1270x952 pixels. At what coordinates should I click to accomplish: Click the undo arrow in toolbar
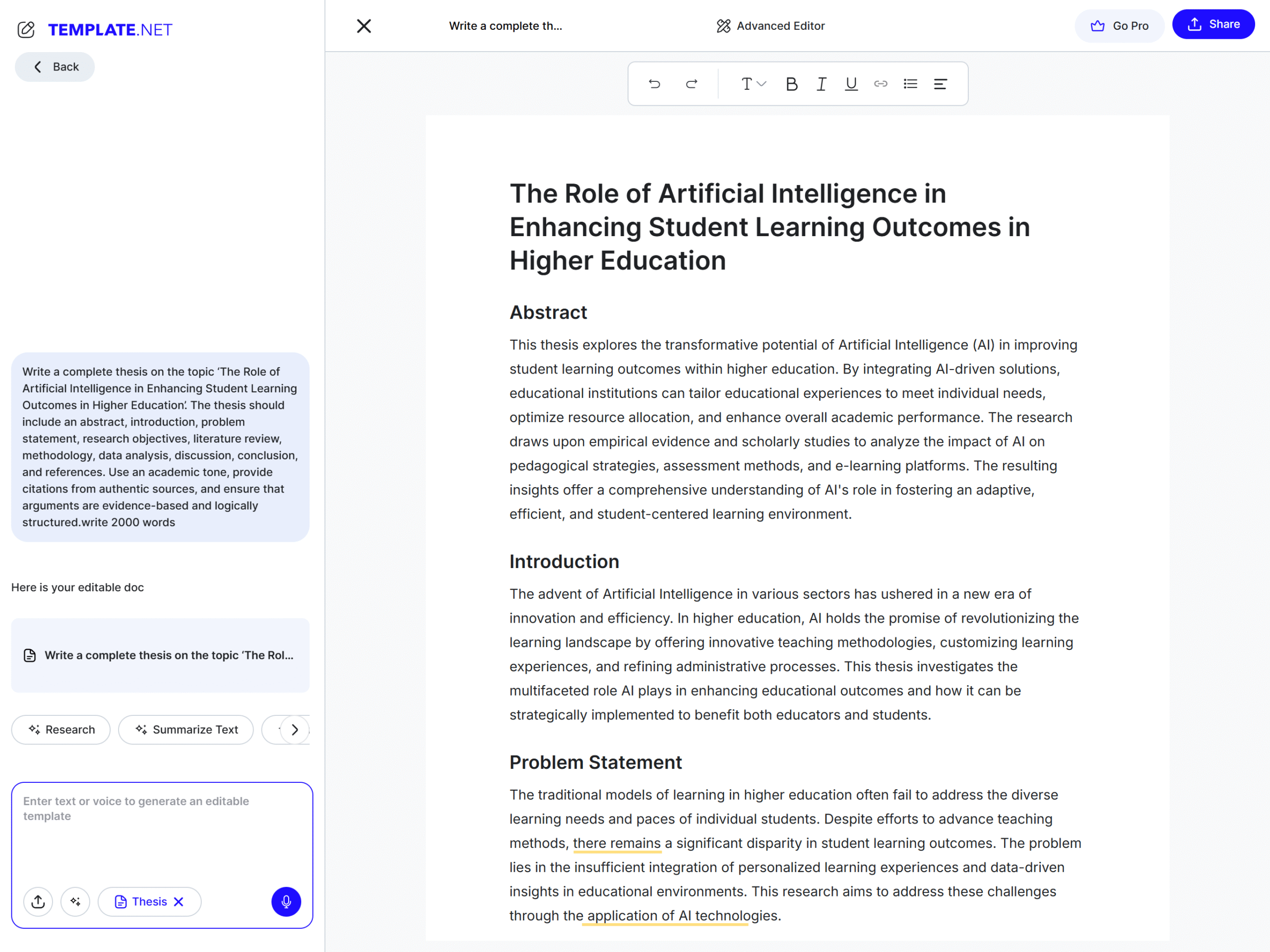click(654, 84)
